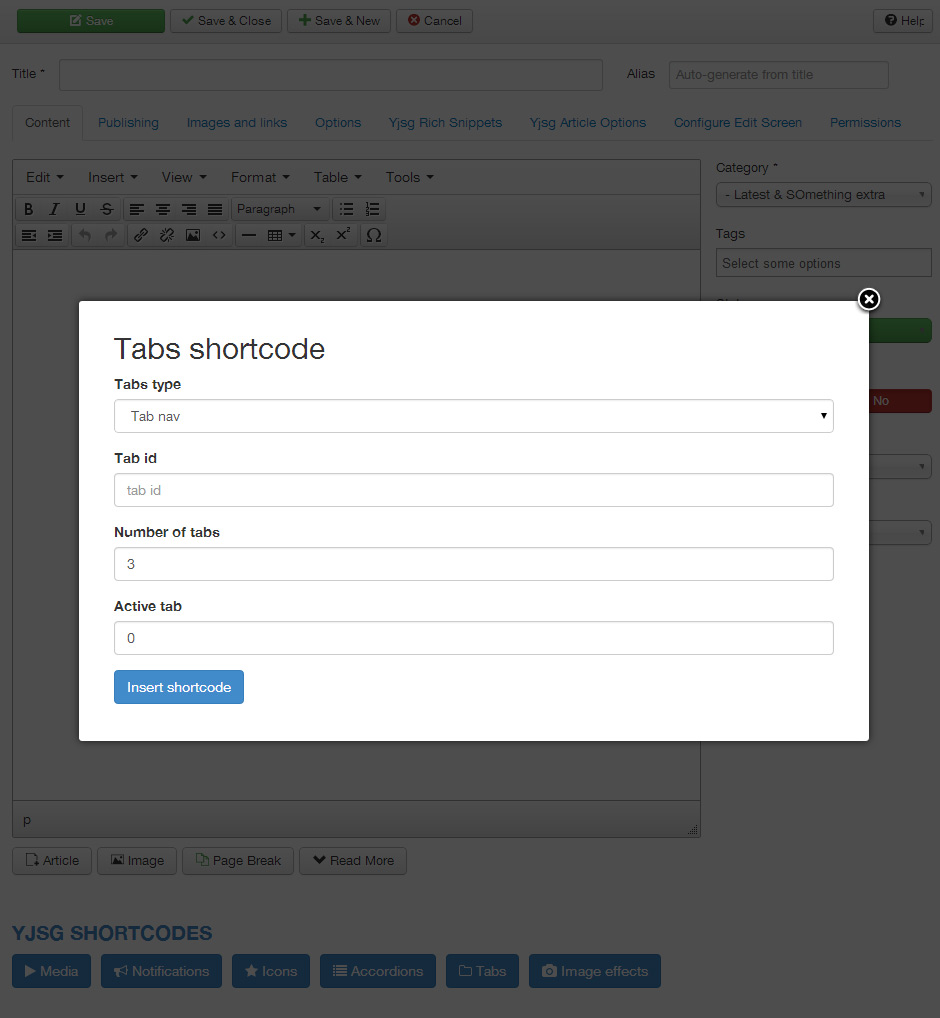
Task: Insert special character with omega icon
Action: click(373, 235)
